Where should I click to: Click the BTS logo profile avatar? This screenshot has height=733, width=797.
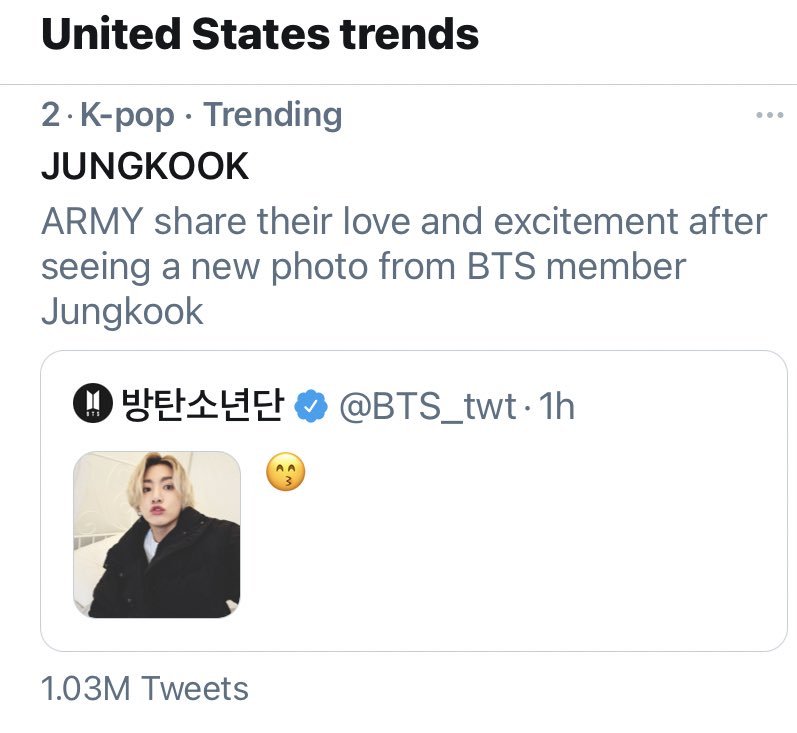pyautogui.click(x=92, y=405)
